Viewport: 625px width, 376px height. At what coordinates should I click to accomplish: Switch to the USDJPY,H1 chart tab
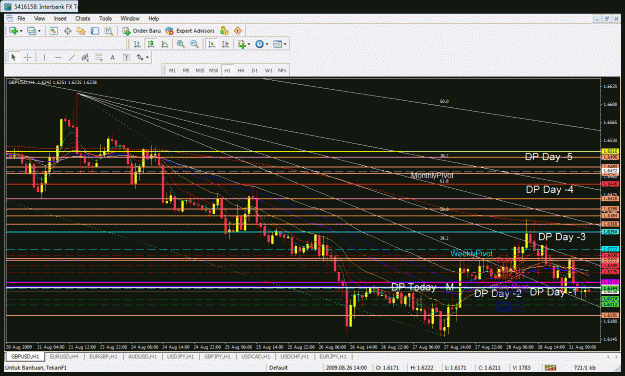[x=180, y=356]
